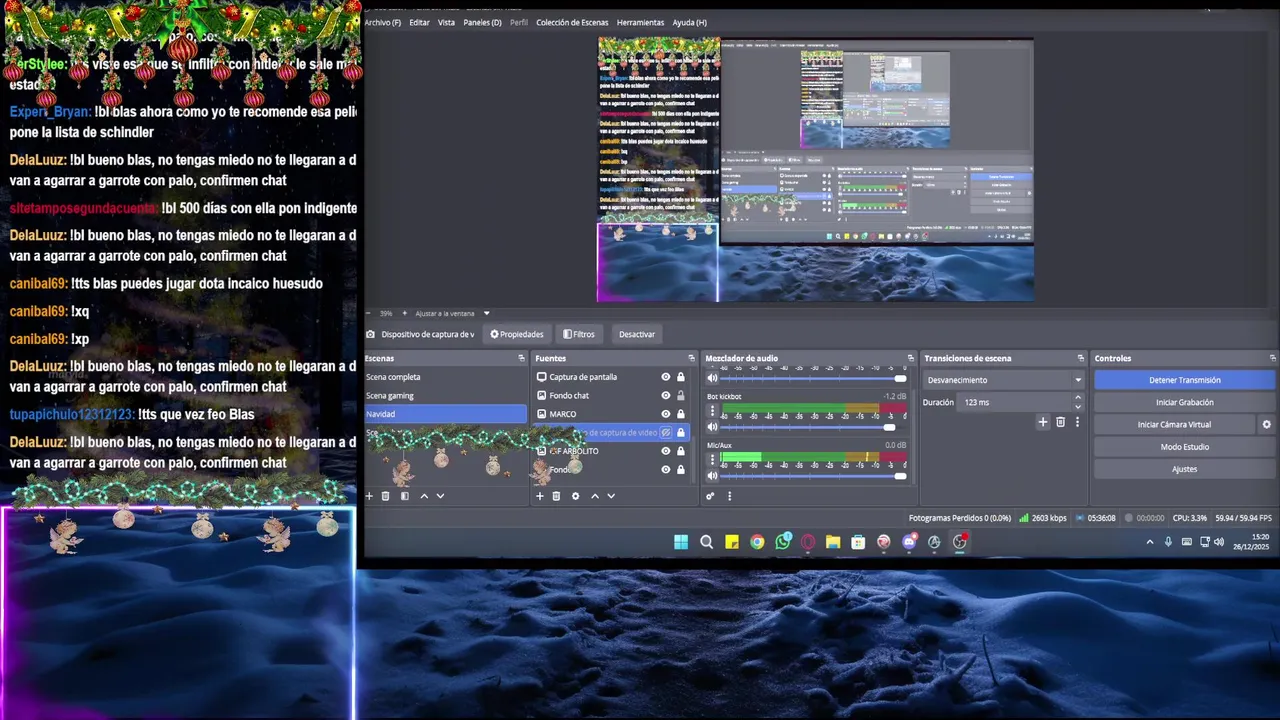This screenshot has width=1280, height=720.
Task: Add a new scene with the plus icon
Action: 369,496
